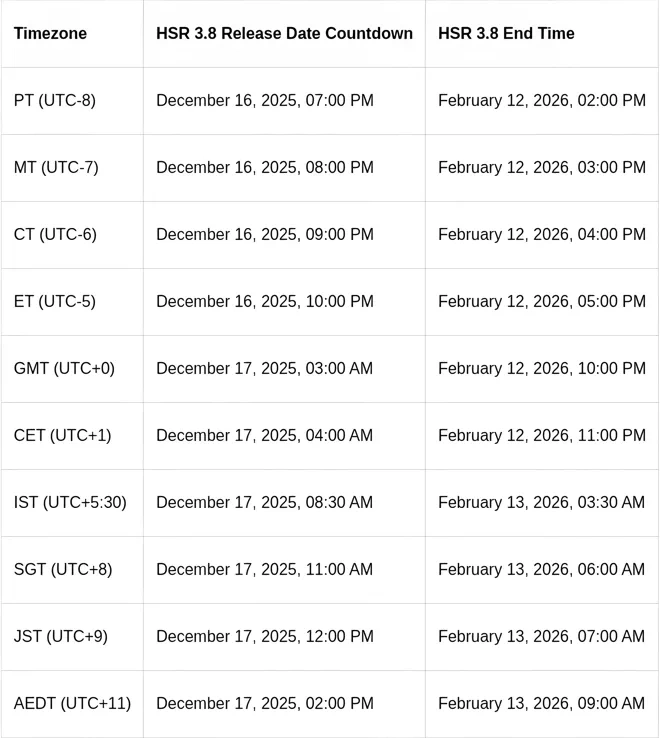660x738 pixels.
Task: Select the CET (UTC+1) timezone cell
Action: pos(62,436)
